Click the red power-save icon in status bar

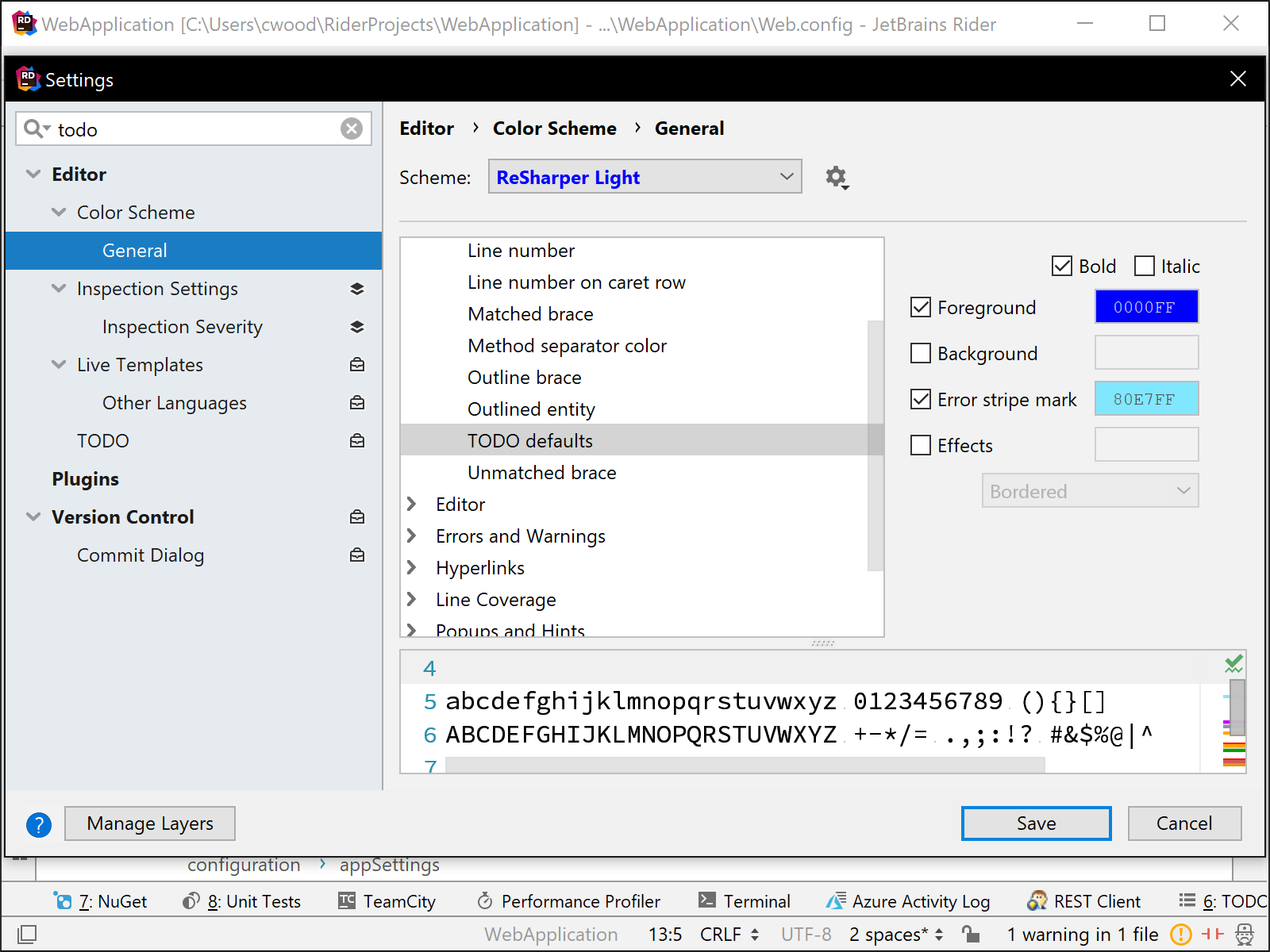point(1213,935)
